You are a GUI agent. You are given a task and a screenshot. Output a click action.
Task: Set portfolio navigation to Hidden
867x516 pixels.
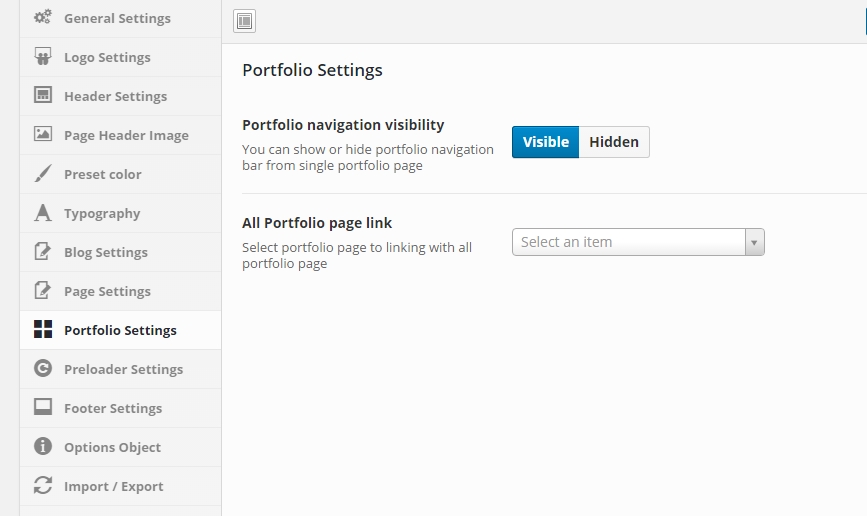pos(614,142)
